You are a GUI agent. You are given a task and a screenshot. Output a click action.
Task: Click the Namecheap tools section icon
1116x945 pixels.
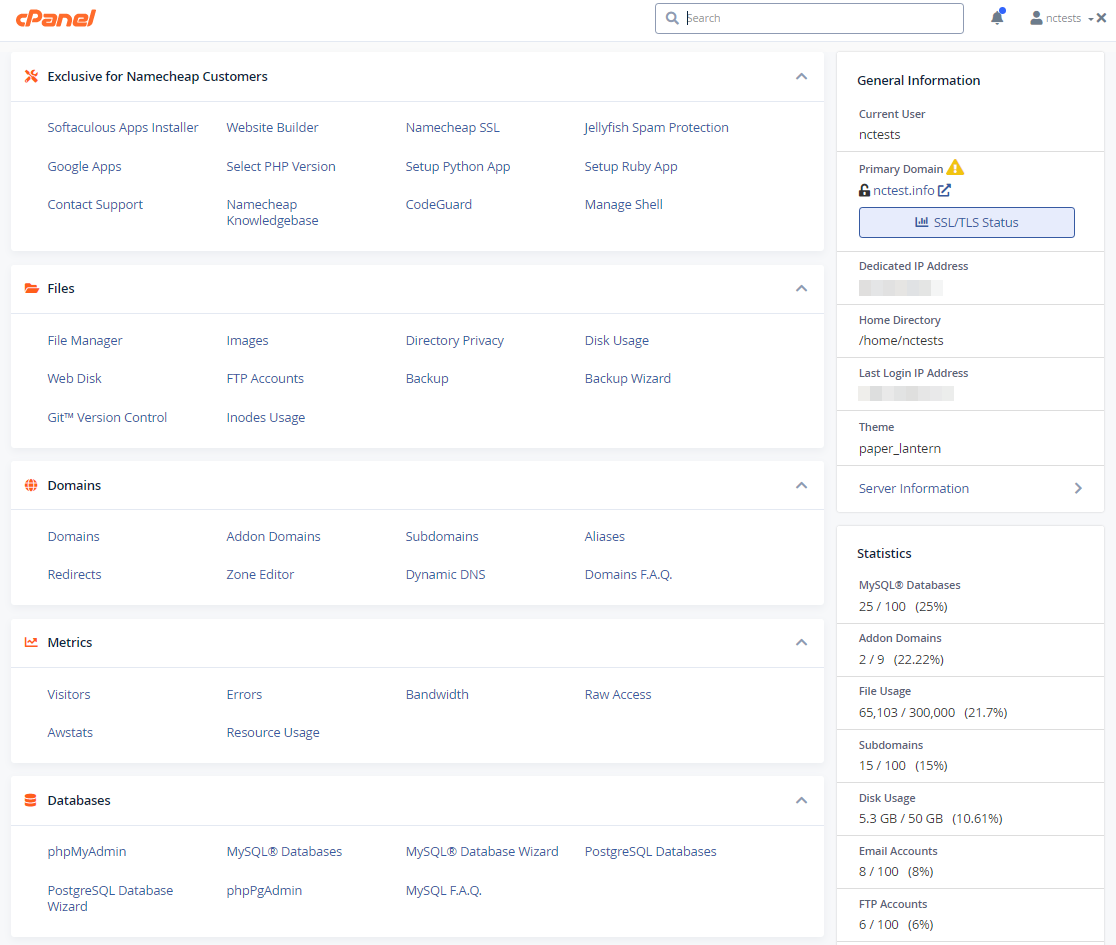[31, 76]
